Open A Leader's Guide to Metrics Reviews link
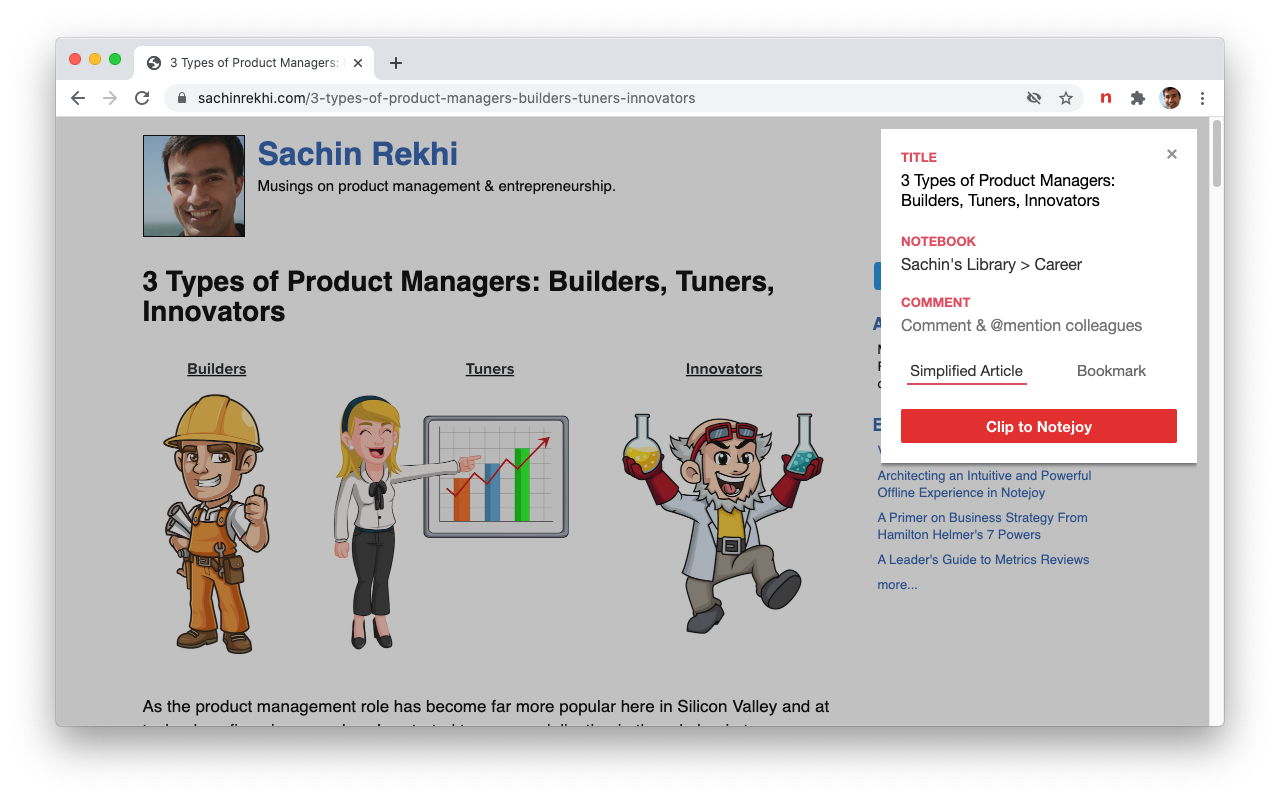 (x=983, y=560)
